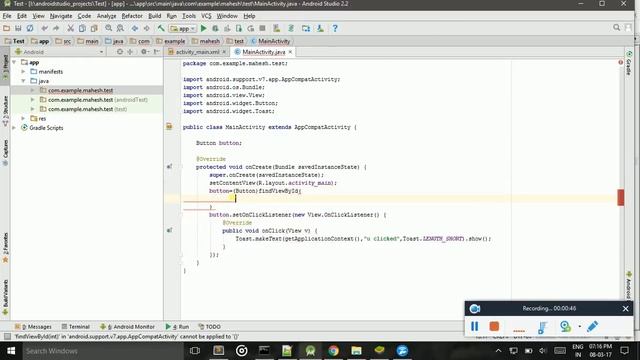Pause the screen recording
This screenshot has height=360, width=640.
(x=475, y=327)
